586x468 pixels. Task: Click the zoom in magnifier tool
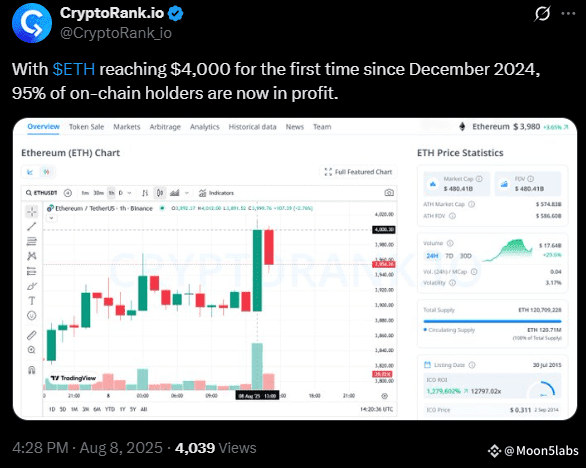[32, 350]
